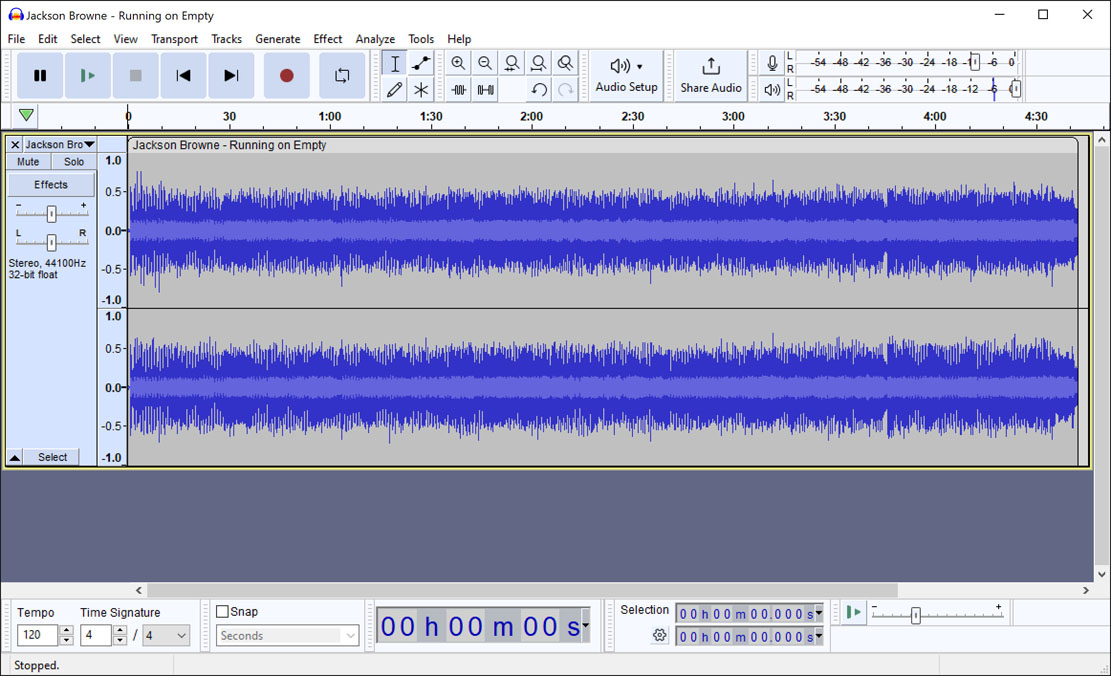Open the Seconds snap unit dropdown

288,636
